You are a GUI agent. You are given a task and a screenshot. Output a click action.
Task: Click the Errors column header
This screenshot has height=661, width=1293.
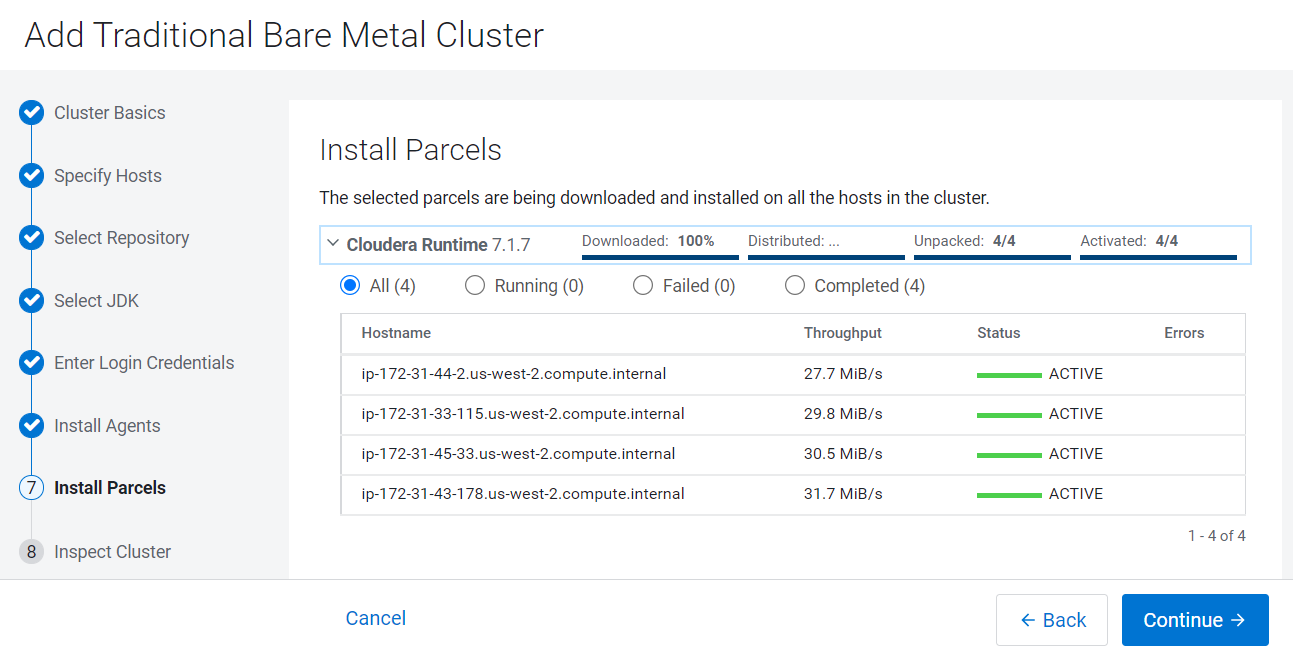point(1184,333)
